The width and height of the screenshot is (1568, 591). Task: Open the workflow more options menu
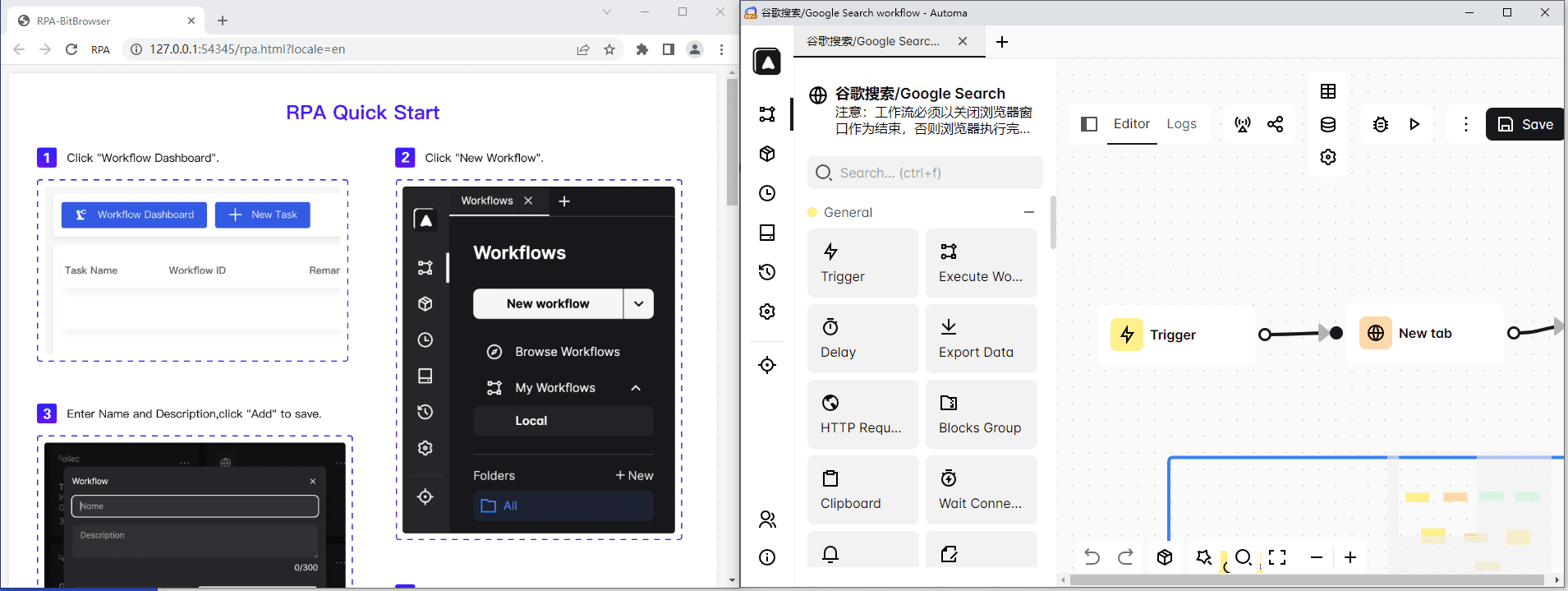[x=1466, y=124]
